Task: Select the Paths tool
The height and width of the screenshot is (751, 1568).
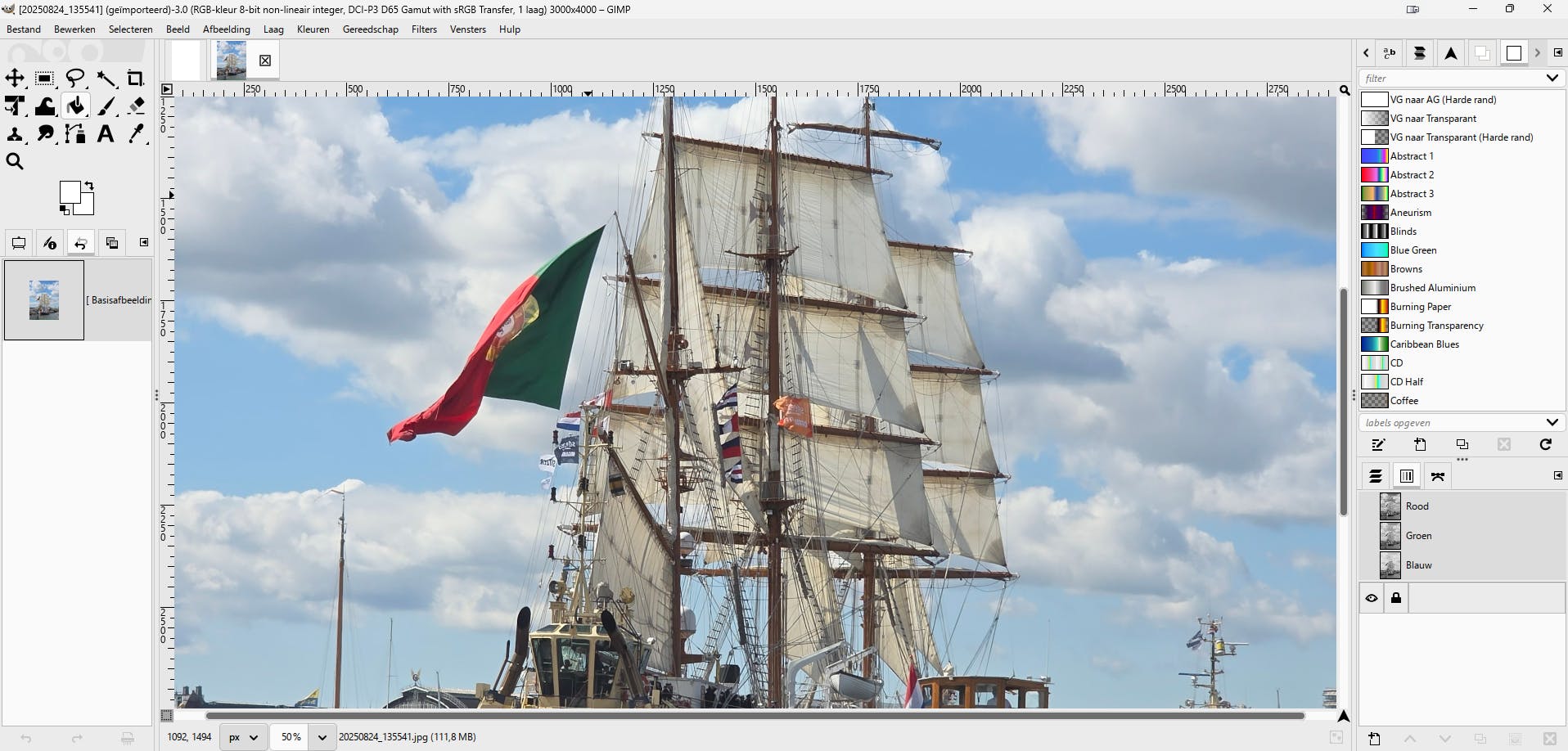Action: coord(75,134)
